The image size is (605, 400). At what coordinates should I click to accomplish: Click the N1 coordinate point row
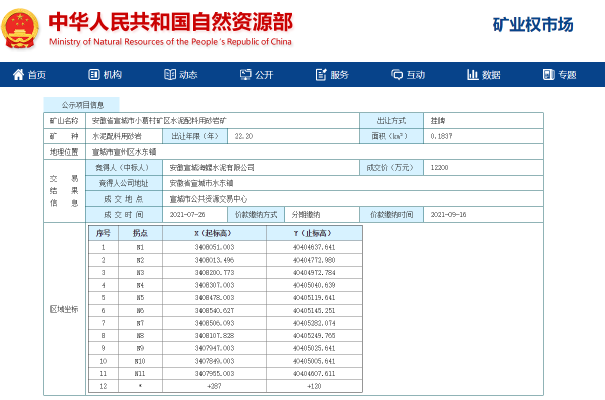(139, 246)
